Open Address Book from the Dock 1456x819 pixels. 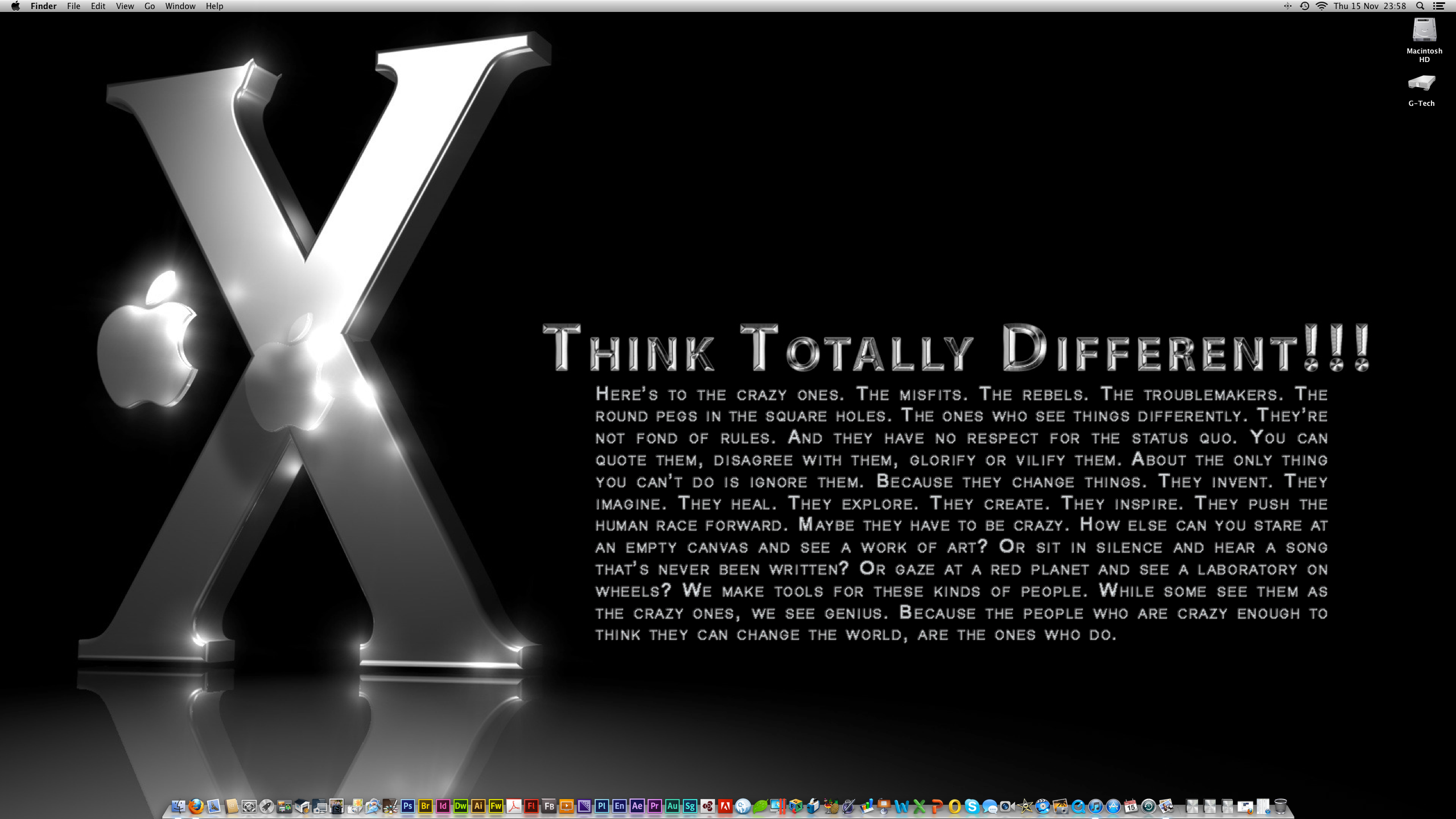pos(231,806)
